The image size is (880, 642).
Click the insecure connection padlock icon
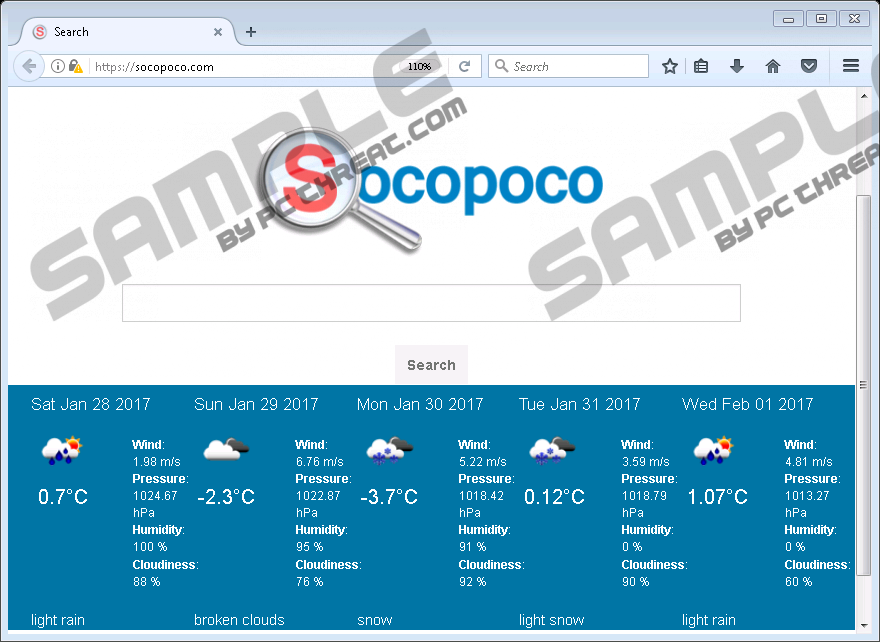[x=76, y=67]
